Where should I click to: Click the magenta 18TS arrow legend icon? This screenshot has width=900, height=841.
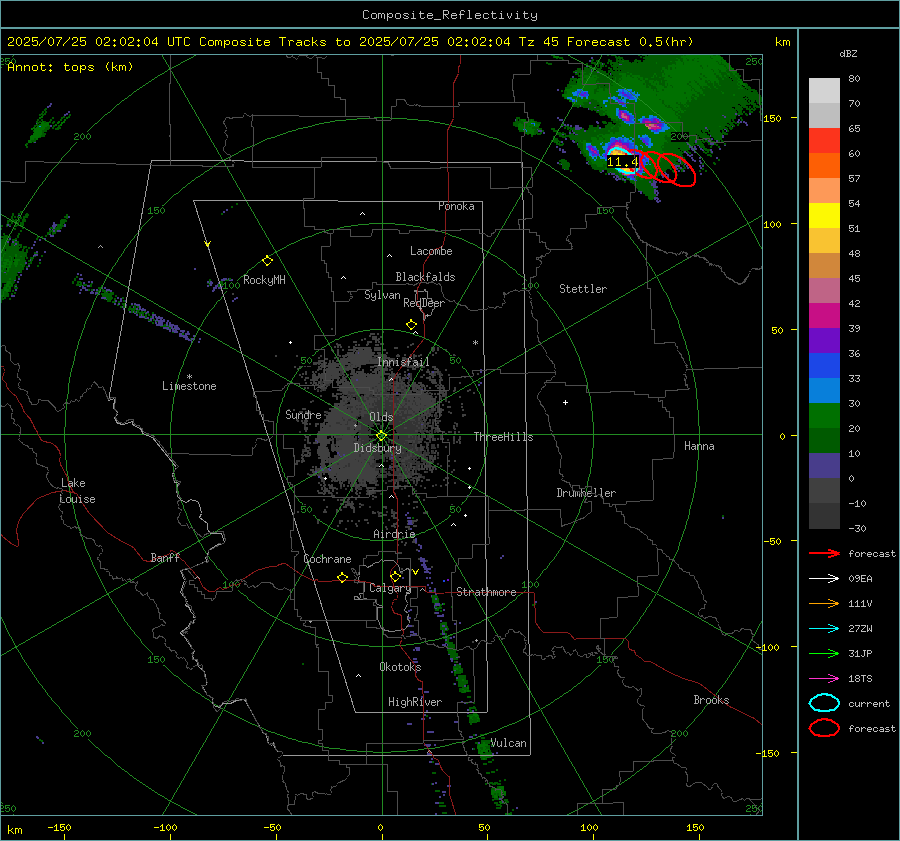[824, 679]
